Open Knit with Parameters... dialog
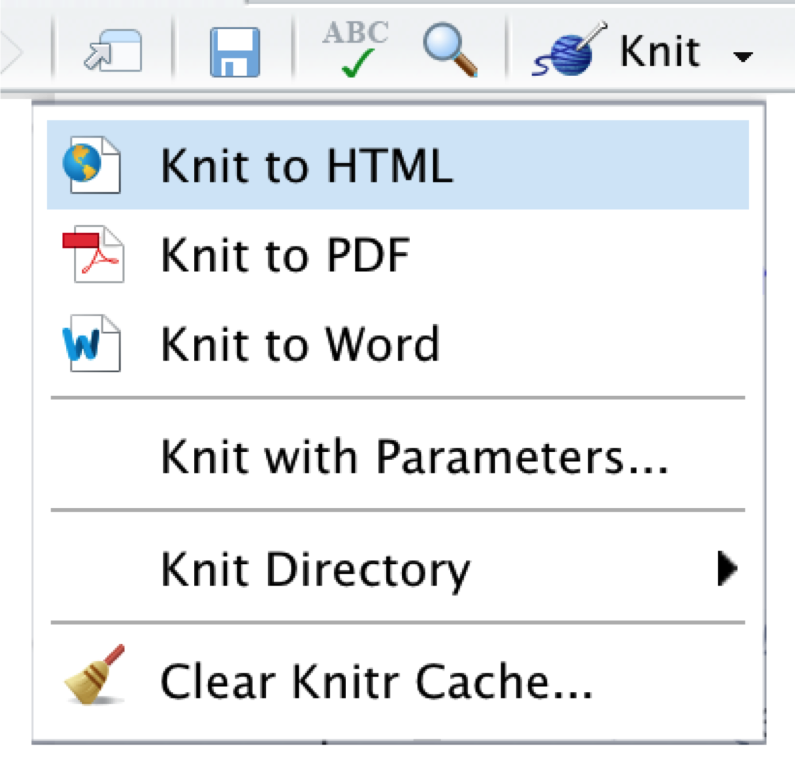795x768 pixels. pyautogui.click(x=413, y=459)
